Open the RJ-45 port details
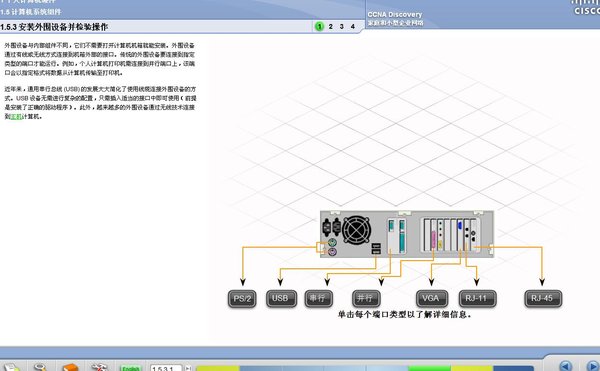The image size is (600, 371). click(x=543, y=298)
